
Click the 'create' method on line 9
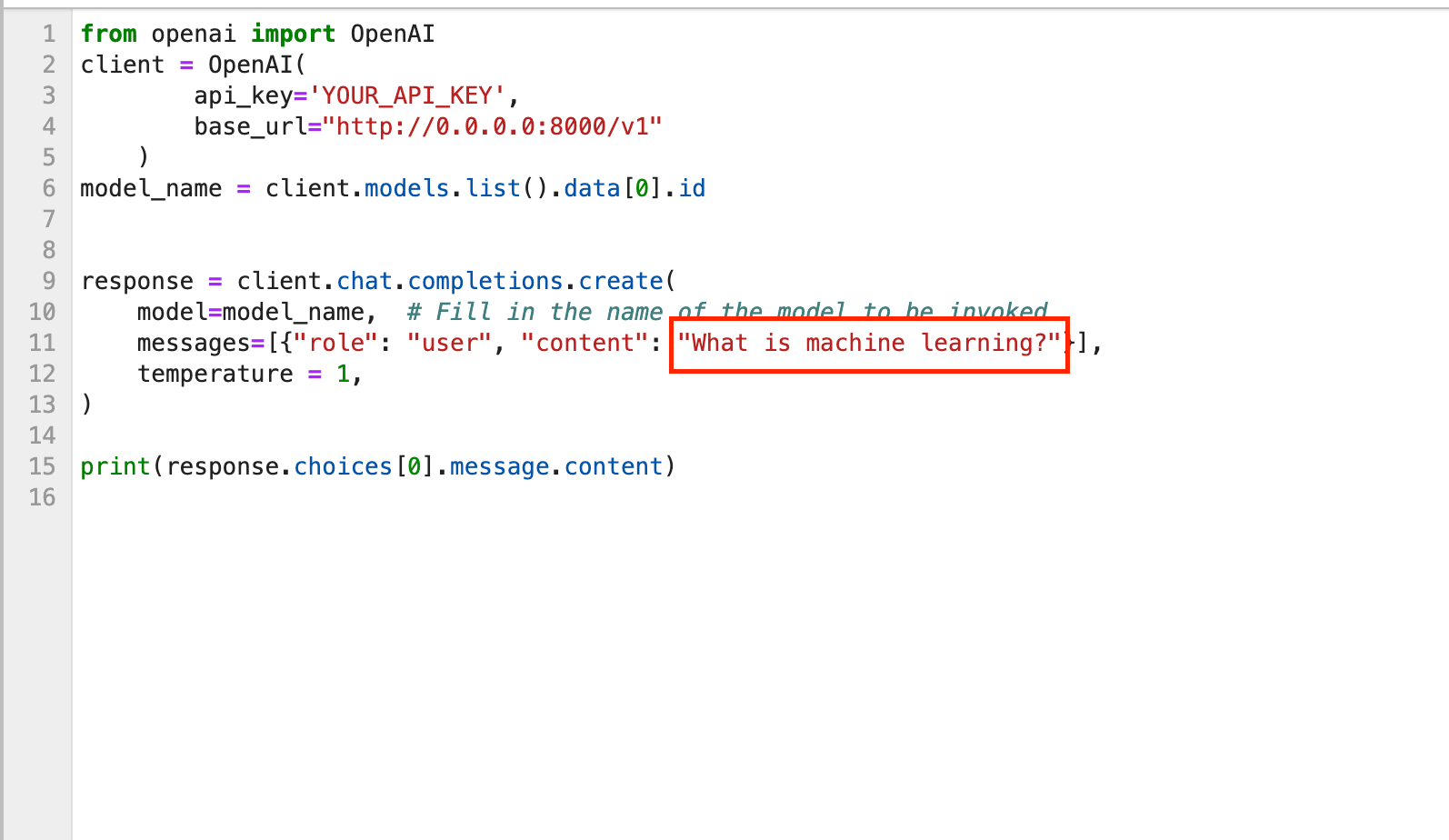tap(621, 282)
